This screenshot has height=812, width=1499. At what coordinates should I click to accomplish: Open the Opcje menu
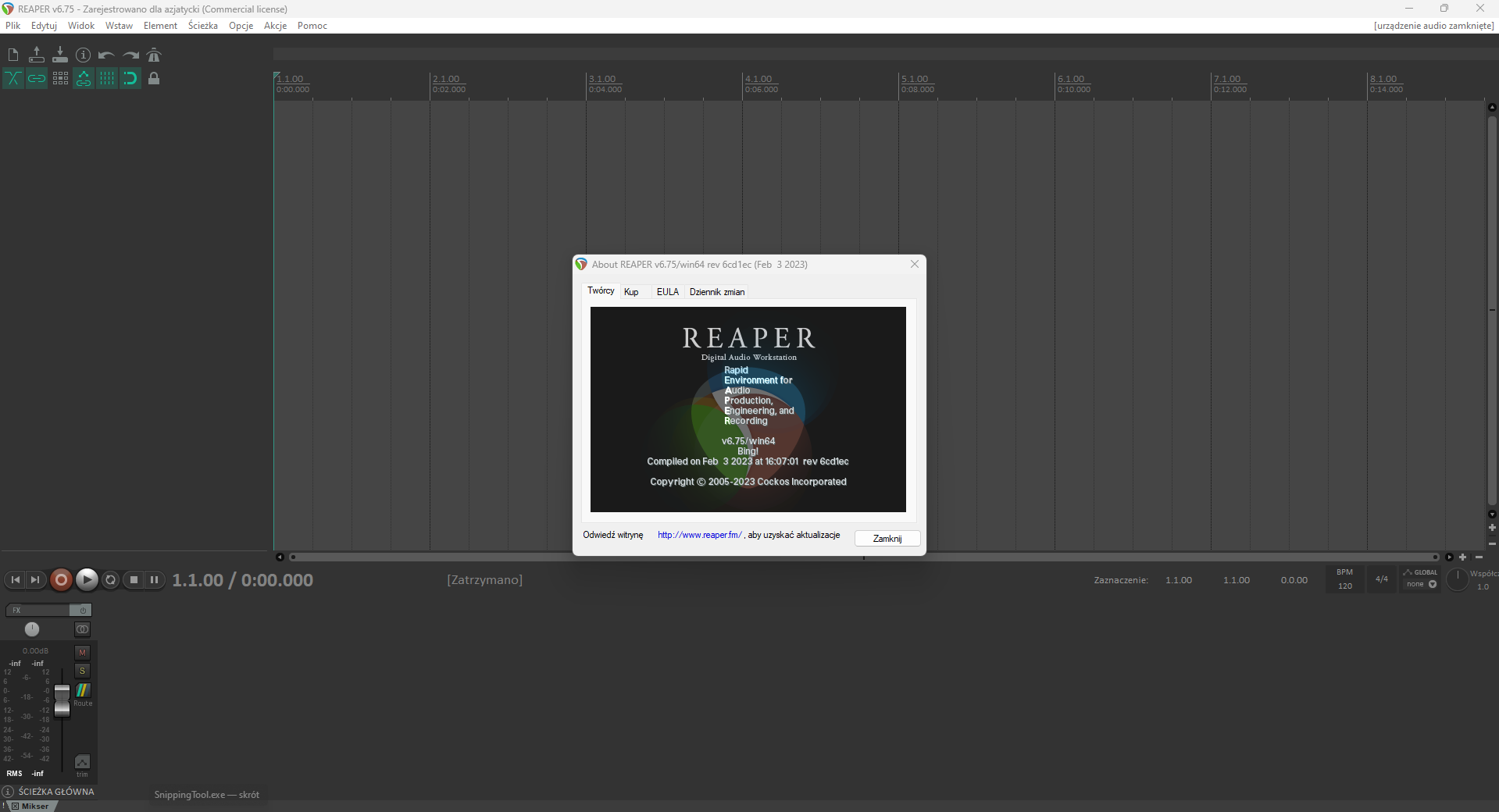241,26
